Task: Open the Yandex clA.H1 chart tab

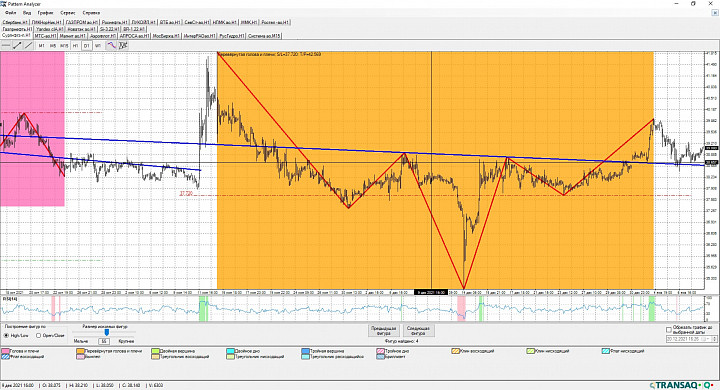Action: 50,29
